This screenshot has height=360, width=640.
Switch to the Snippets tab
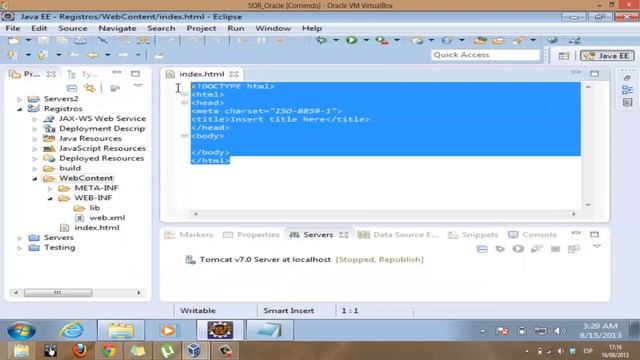[473, 235]
